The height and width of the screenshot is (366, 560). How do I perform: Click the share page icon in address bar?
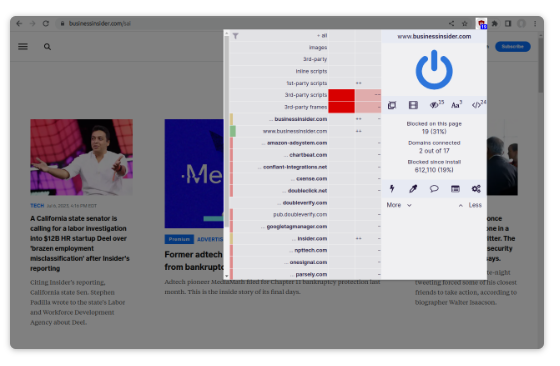[x=451, y=24]
